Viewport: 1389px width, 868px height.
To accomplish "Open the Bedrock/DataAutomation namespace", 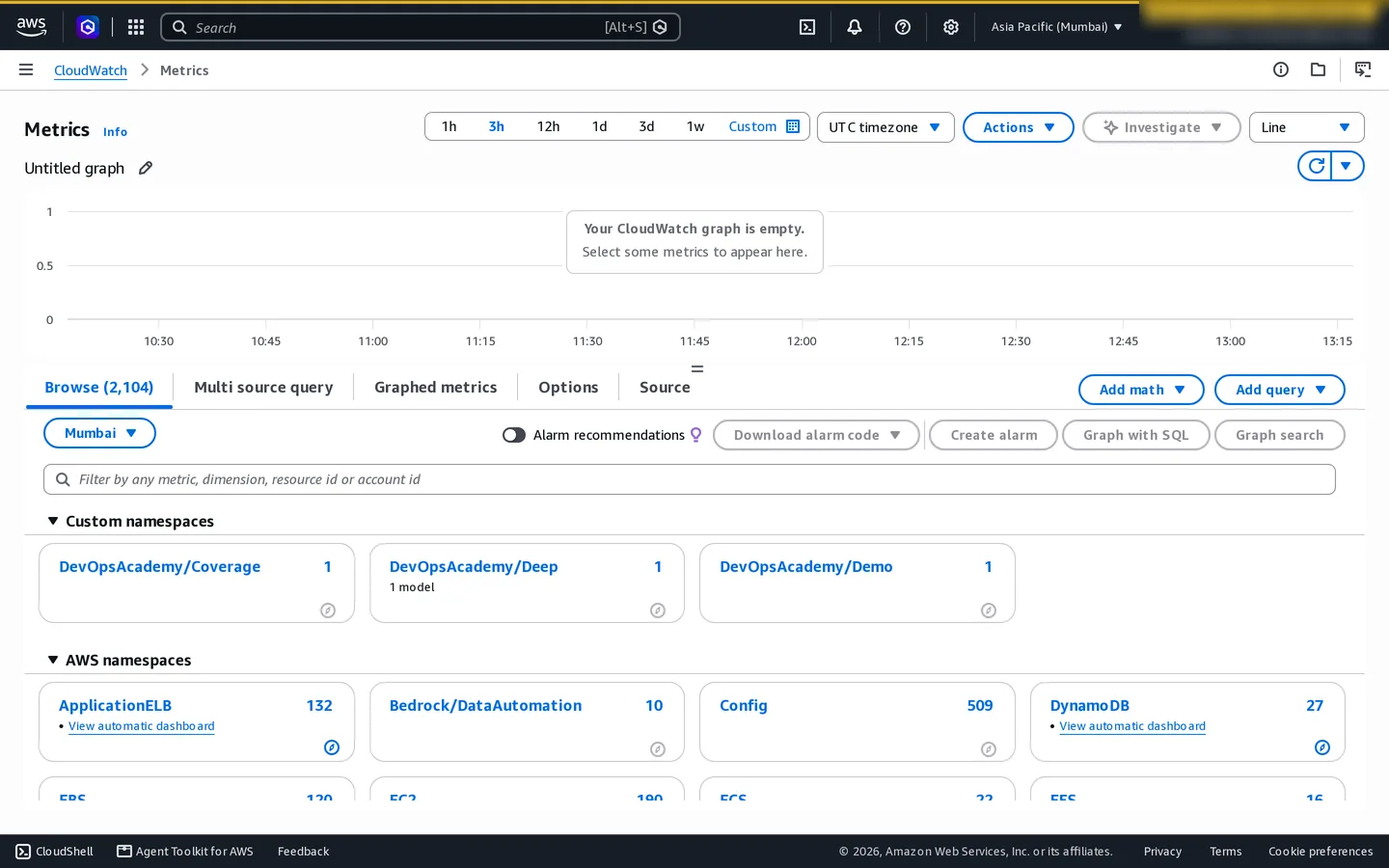I will point(485,705).
